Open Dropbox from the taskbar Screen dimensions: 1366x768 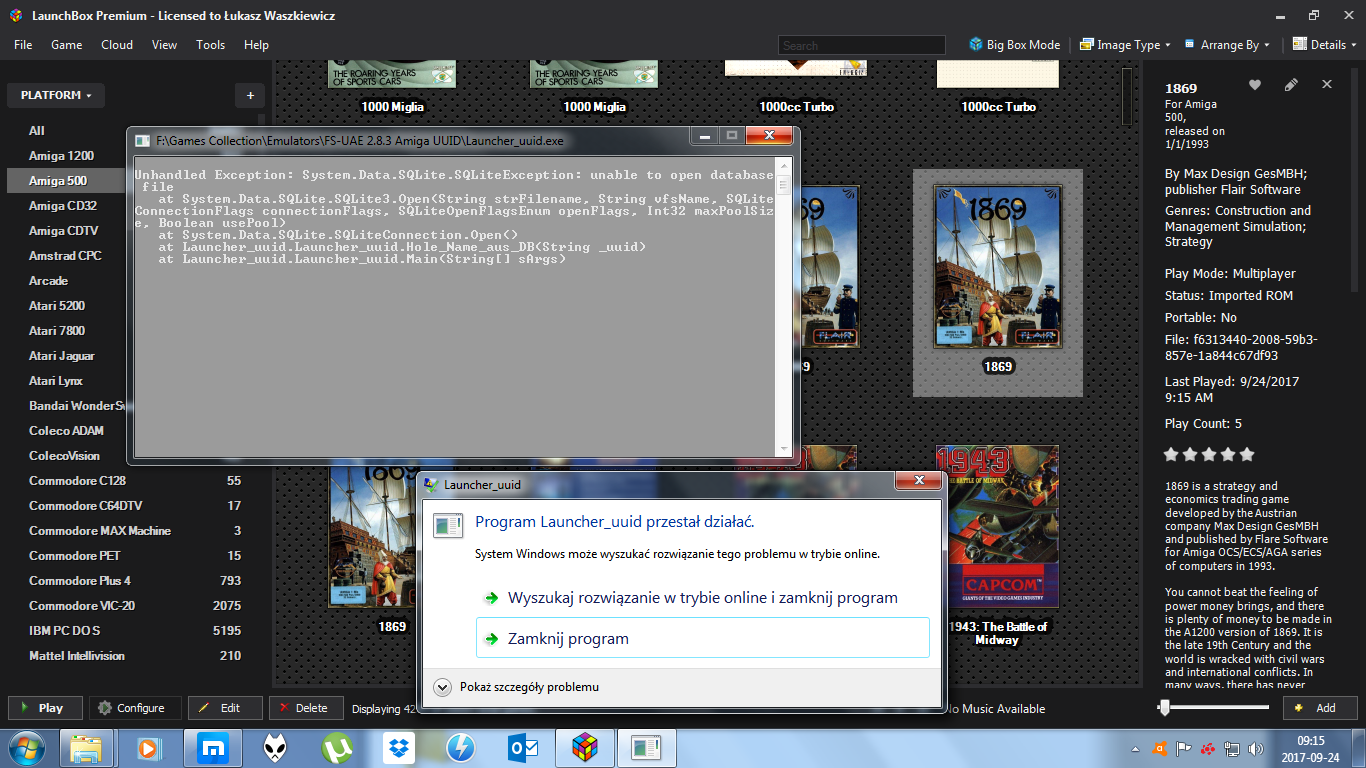click(398, 747)
